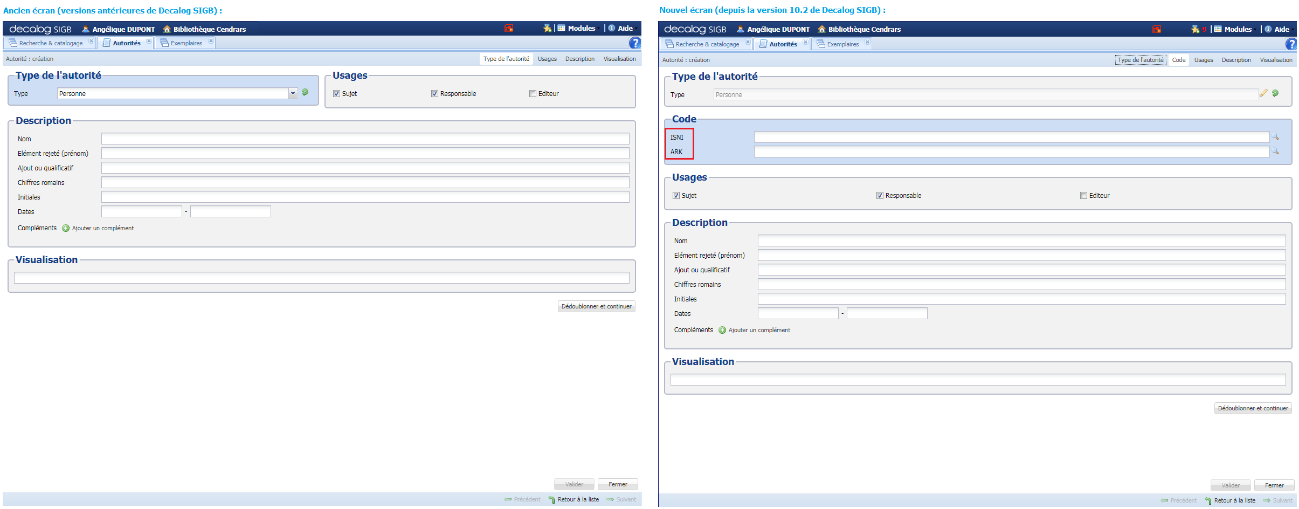This screenshot has height=509, width=1299.
Task: Jump to Description section link, old screen
Action: [580, 59]
